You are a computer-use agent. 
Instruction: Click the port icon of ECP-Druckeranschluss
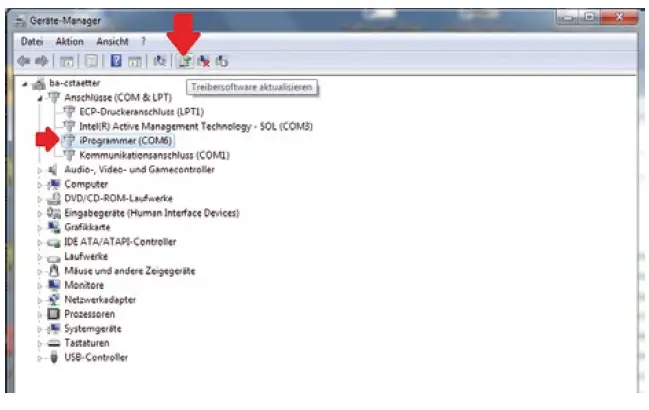[x=69, y=112]
